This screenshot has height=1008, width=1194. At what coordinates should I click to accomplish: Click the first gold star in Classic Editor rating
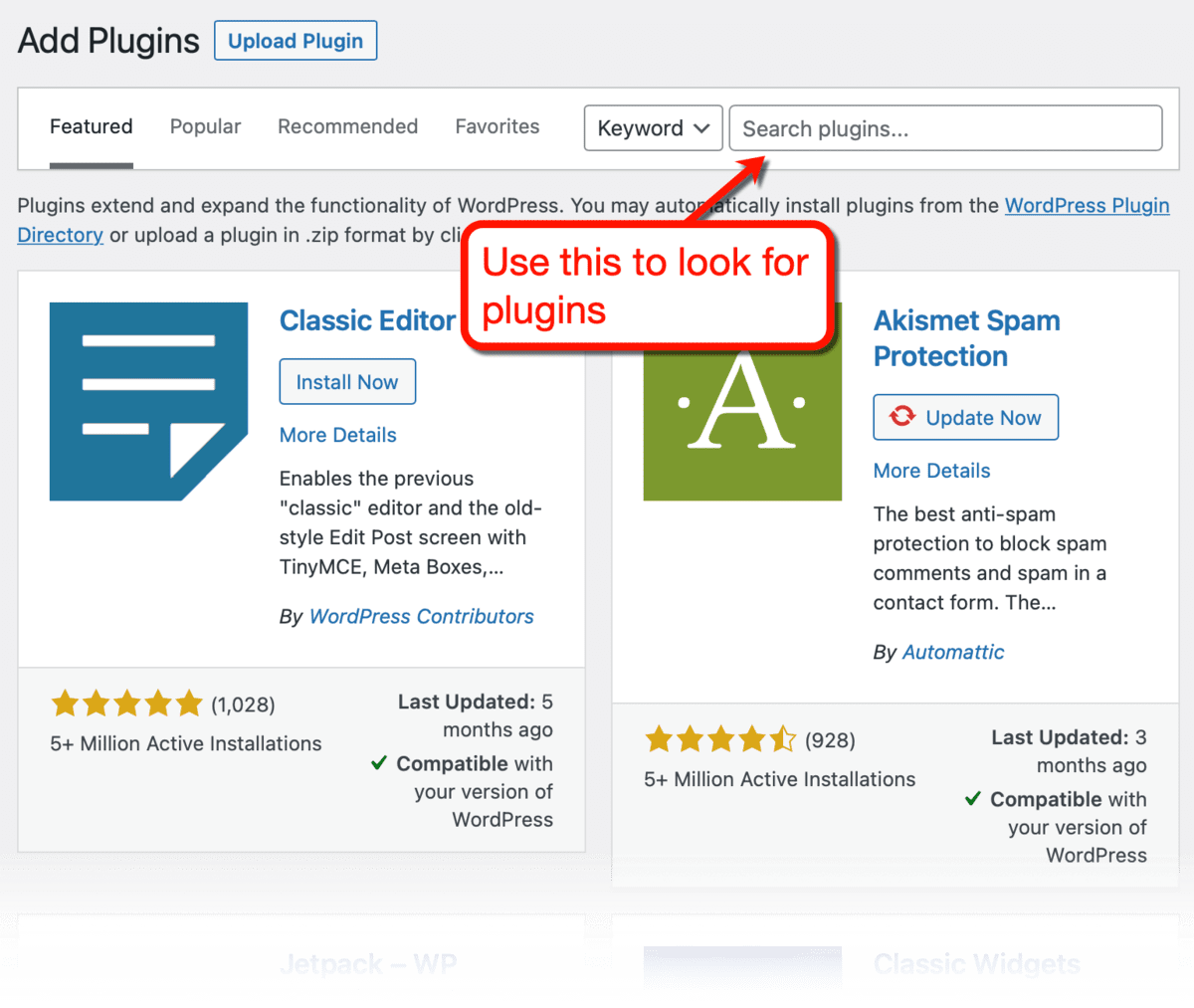65,704
